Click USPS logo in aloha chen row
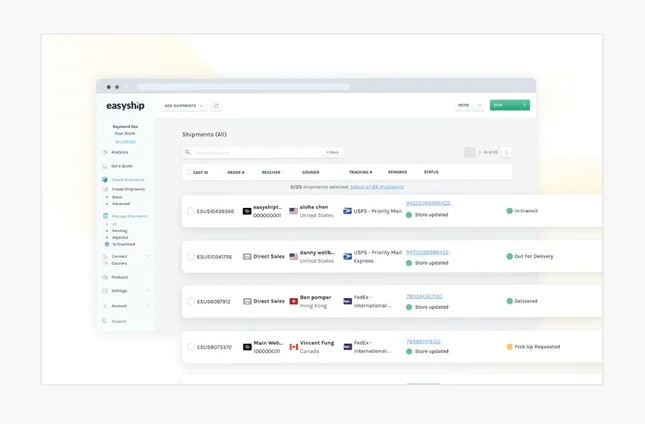 click(x=348, y=211)
